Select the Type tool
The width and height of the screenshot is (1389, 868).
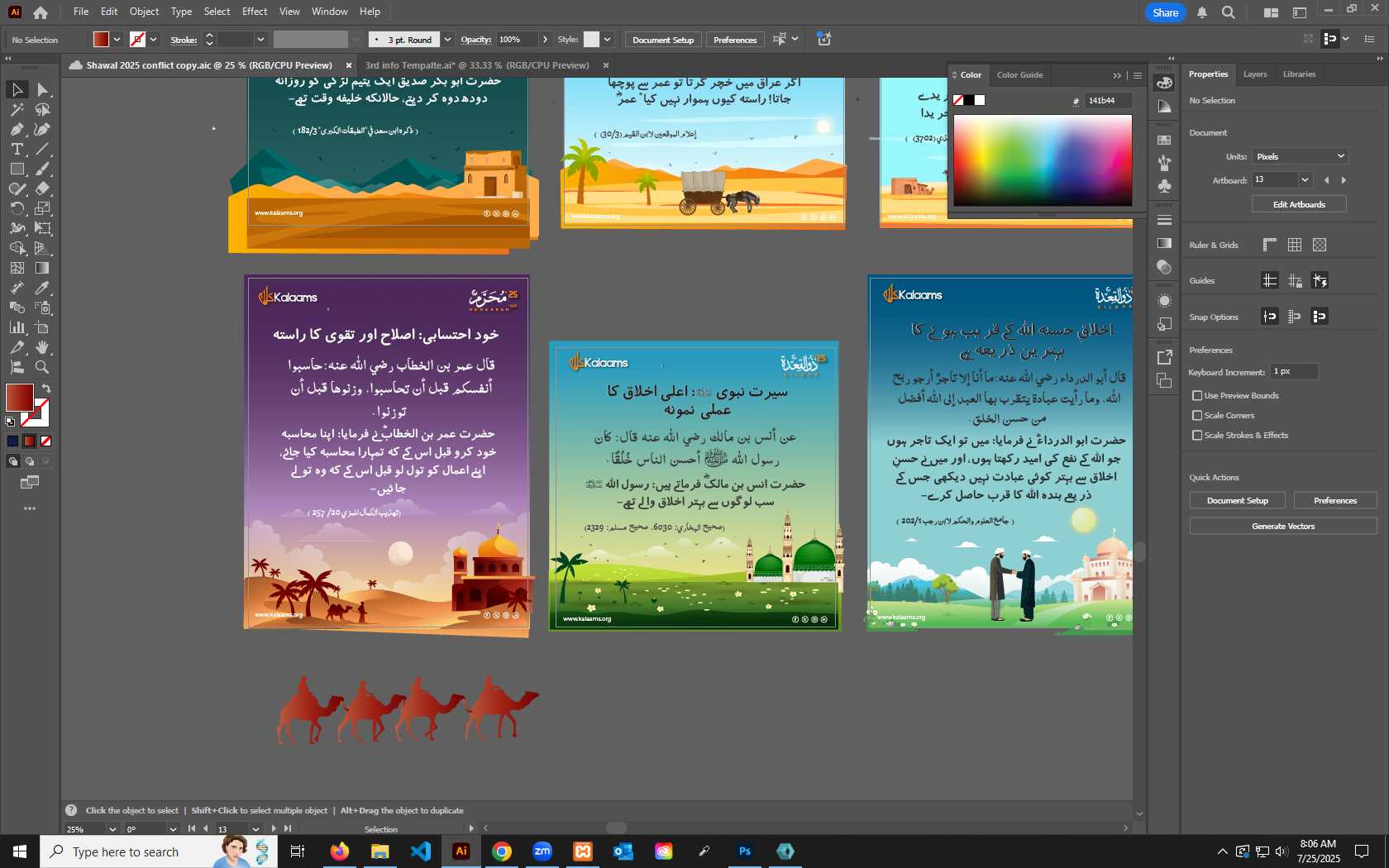(x=17, y=149)
